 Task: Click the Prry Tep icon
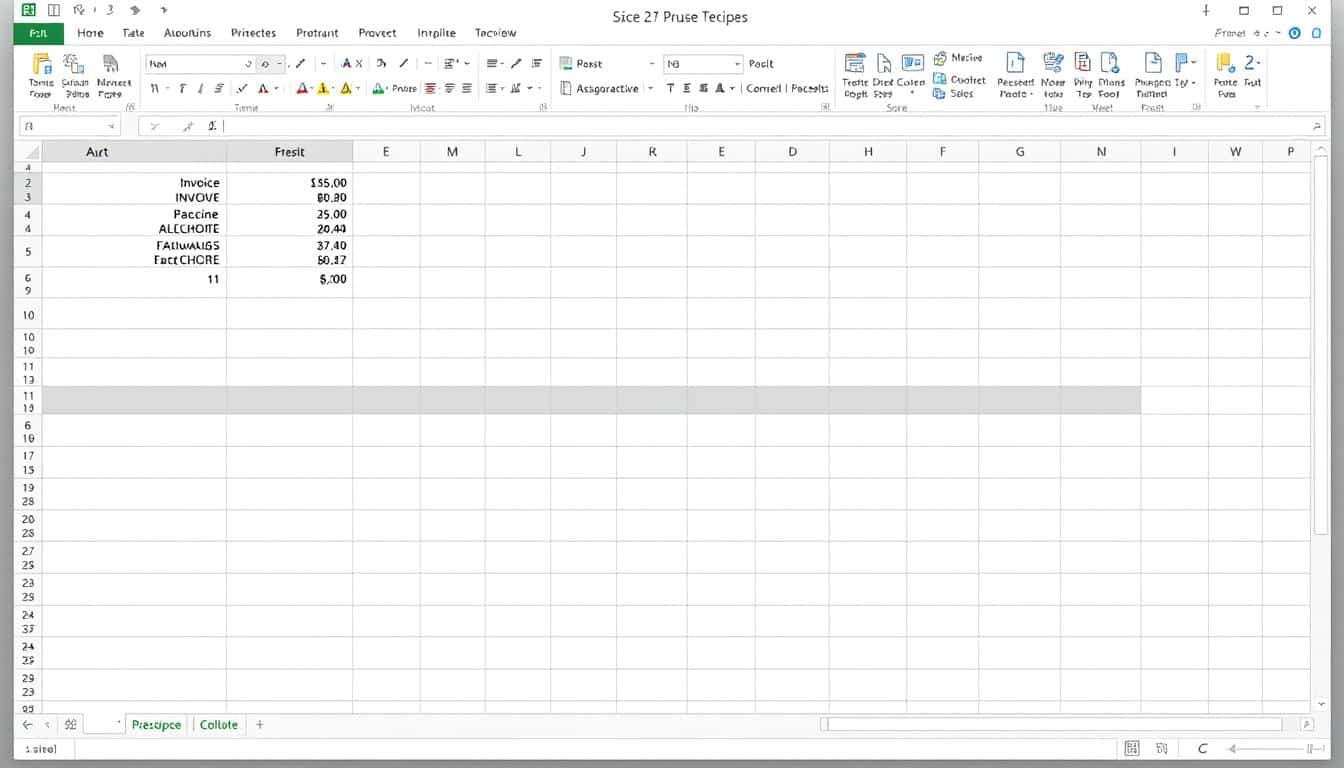pos(1083,64)
